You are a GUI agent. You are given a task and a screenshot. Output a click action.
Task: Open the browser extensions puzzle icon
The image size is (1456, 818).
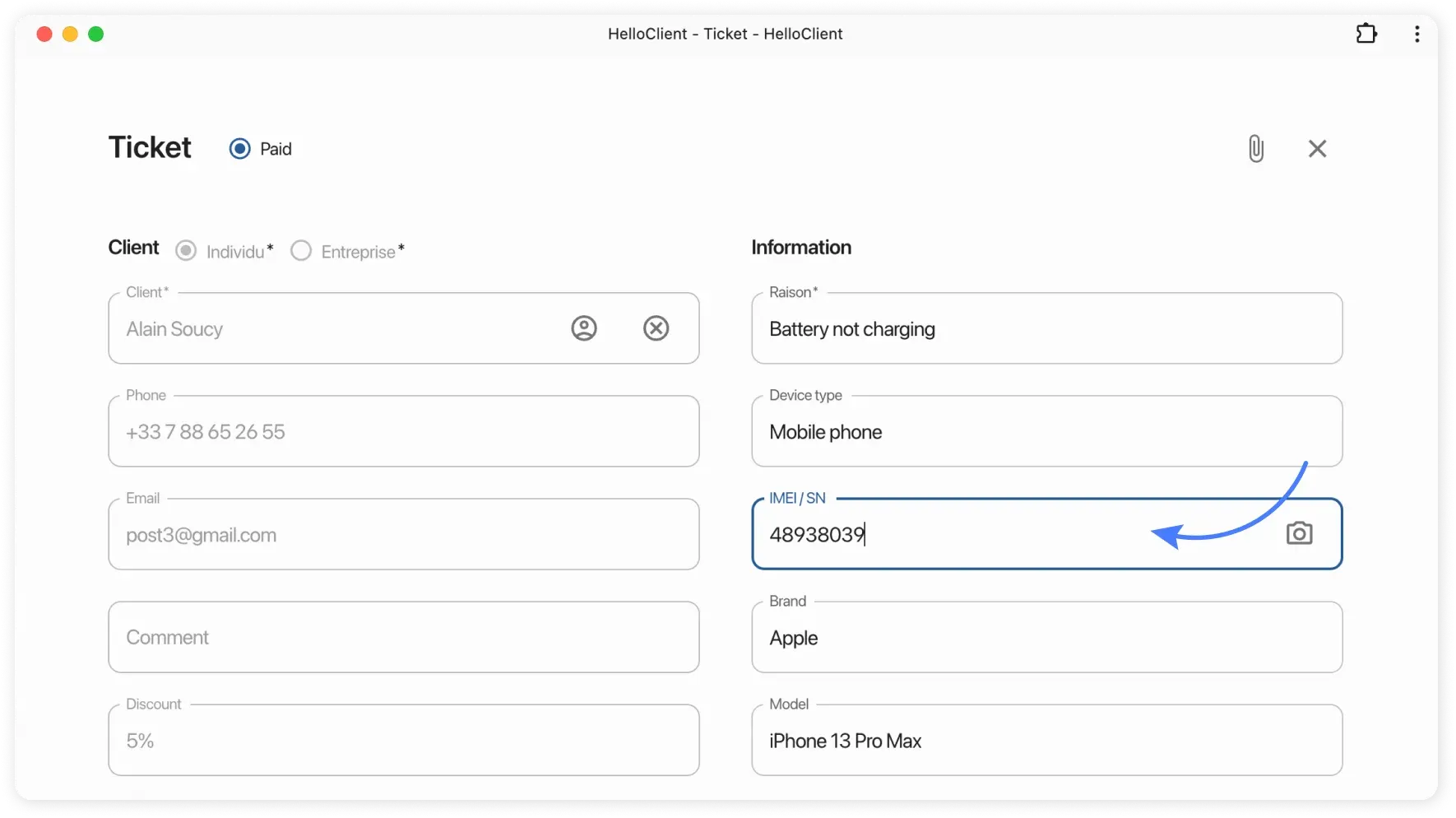1366,33
